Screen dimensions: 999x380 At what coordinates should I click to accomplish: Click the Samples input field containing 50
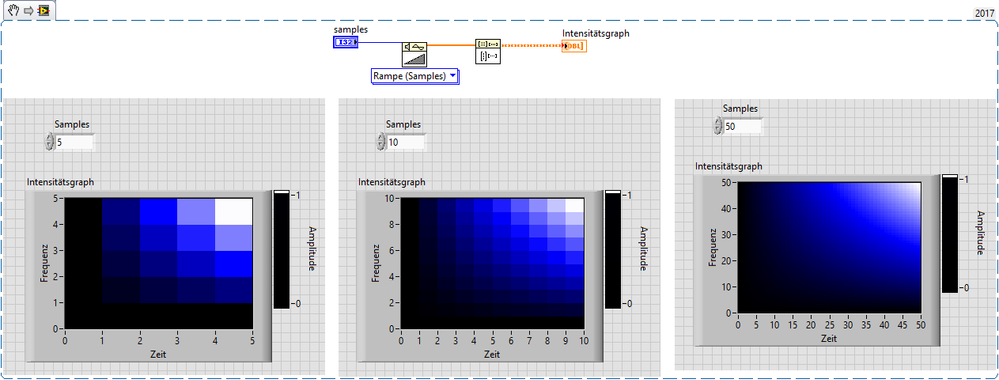point(744,127)
